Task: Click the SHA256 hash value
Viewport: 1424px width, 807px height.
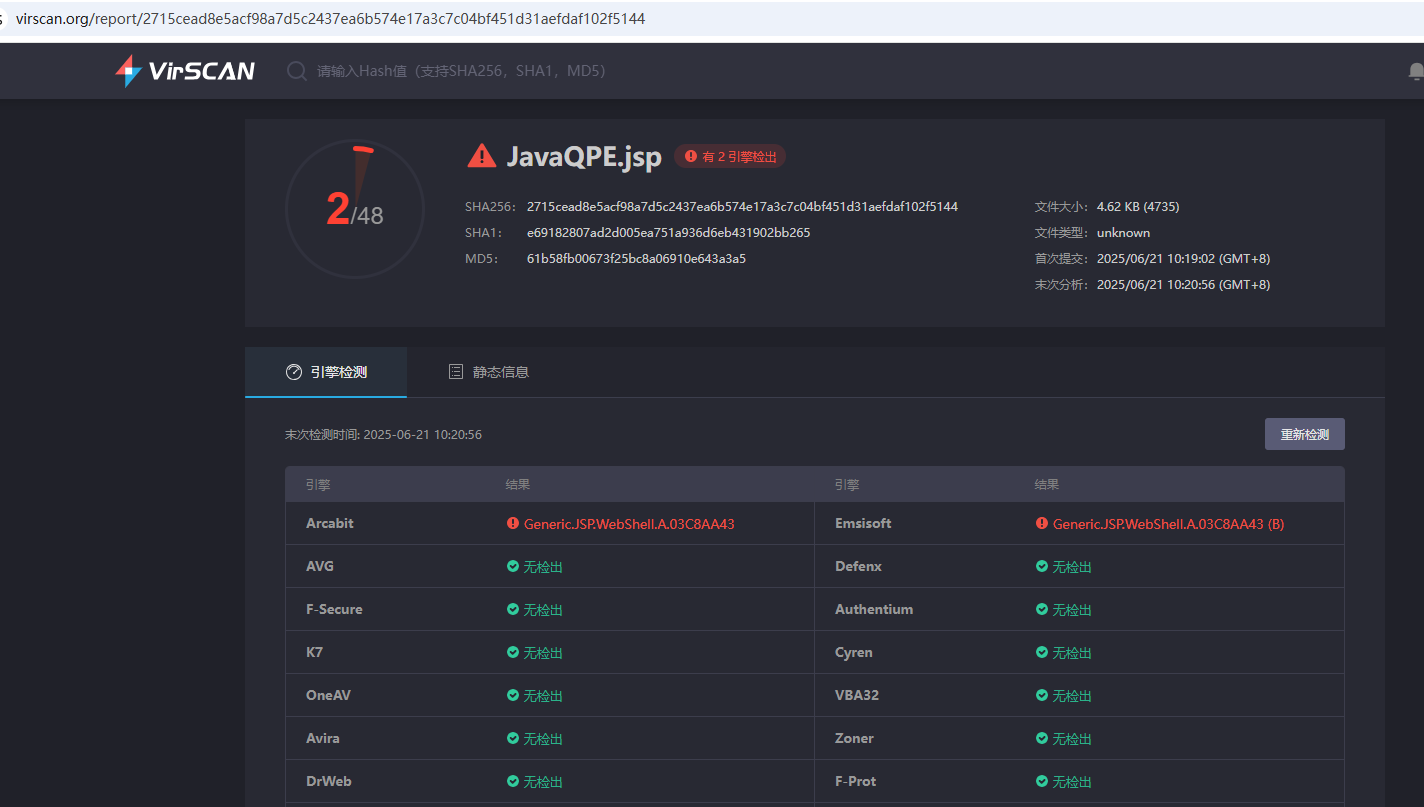Action: [x=742, y=207]
